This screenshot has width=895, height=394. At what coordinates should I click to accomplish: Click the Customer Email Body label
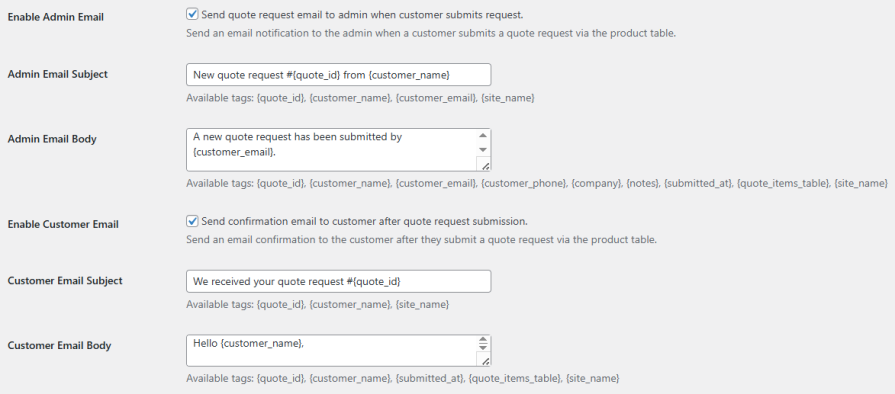pyautogui.click(x=59, y=345)
